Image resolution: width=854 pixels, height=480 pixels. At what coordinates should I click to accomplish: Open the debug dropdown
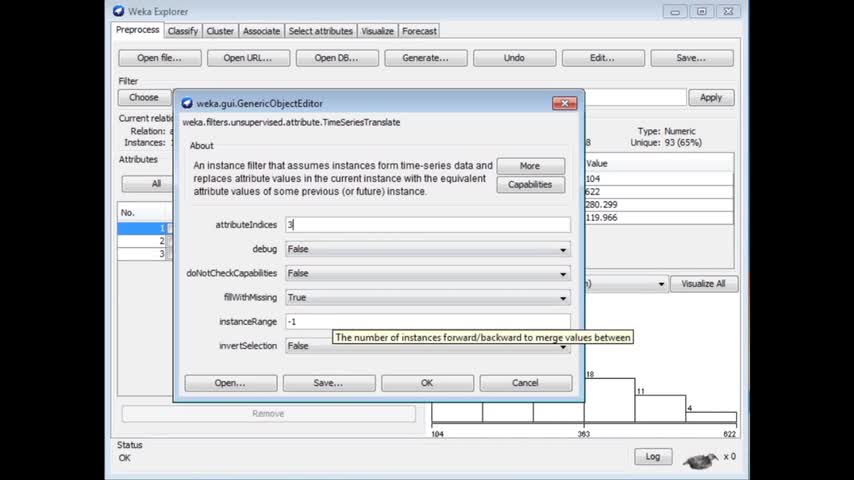click(x=428, y=249)
